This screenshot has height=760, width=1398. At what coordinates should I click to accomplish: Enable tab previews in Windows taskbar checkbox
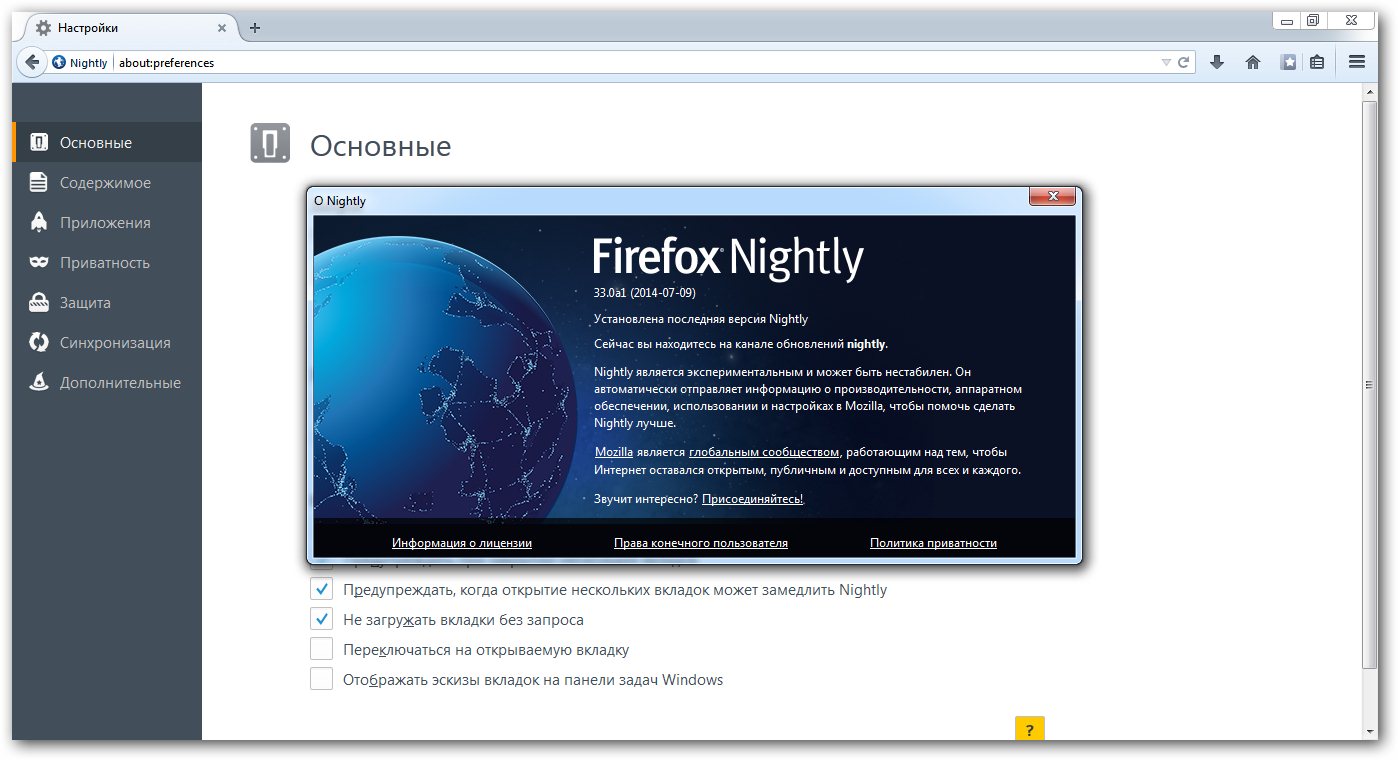321,679
